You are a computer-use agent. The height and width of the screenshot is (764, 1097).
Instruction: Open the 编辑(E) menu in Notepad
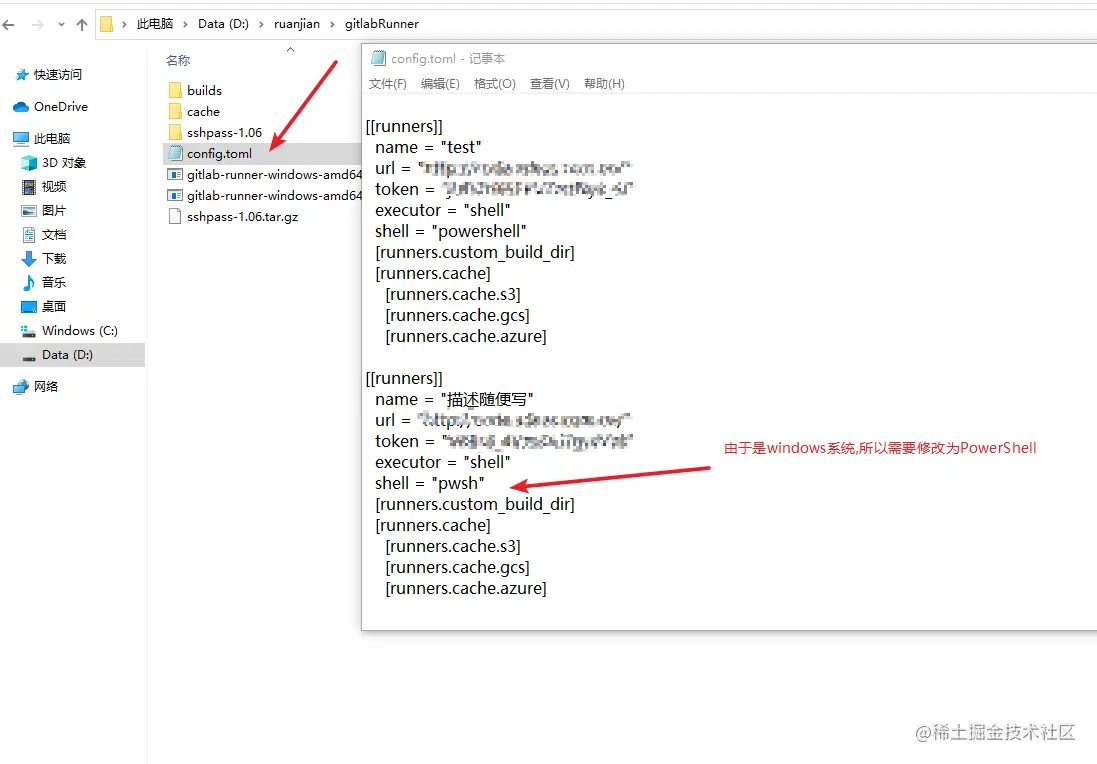[440, 84]
